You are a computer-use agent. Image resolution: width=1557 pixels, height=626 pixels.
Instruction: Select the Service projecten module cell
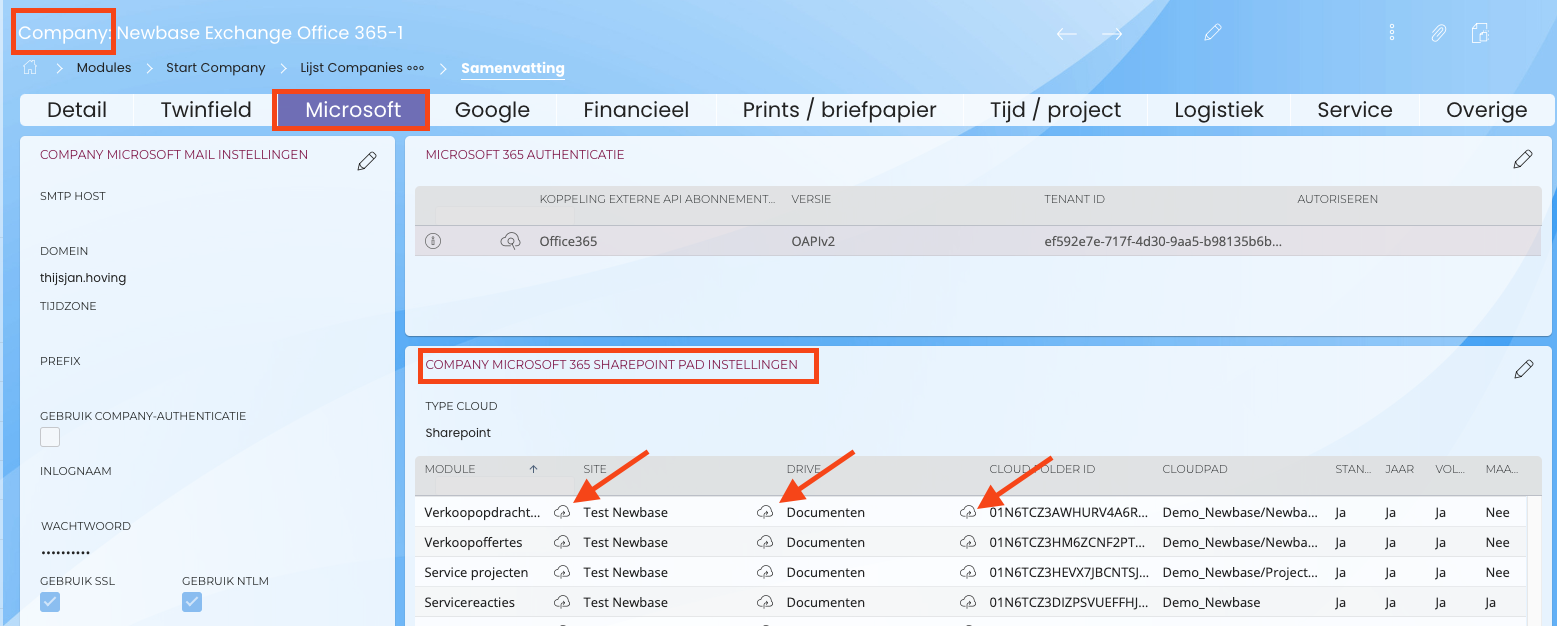476,572
